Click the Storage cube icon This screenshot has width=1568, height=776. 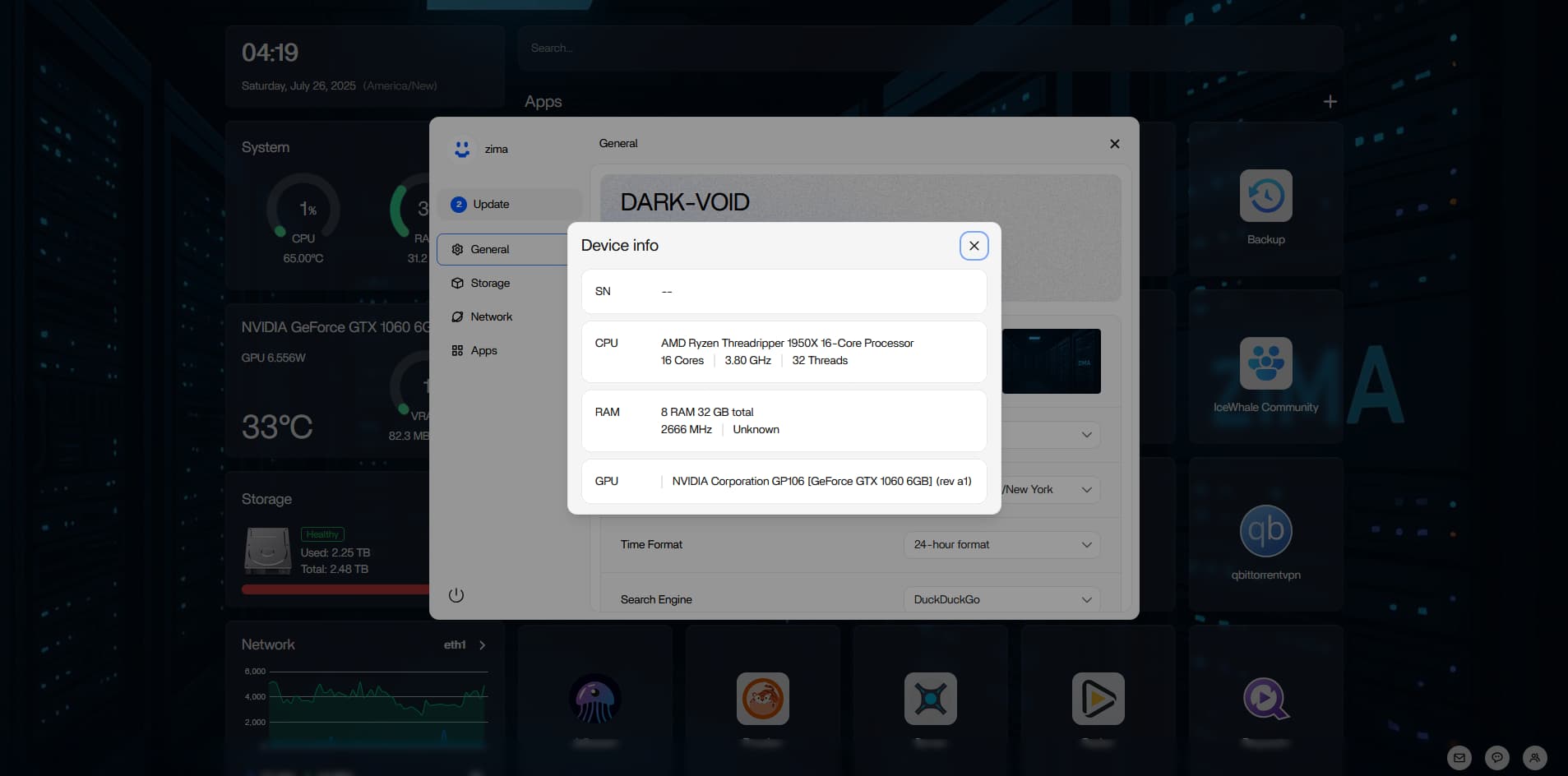[457, 283]
